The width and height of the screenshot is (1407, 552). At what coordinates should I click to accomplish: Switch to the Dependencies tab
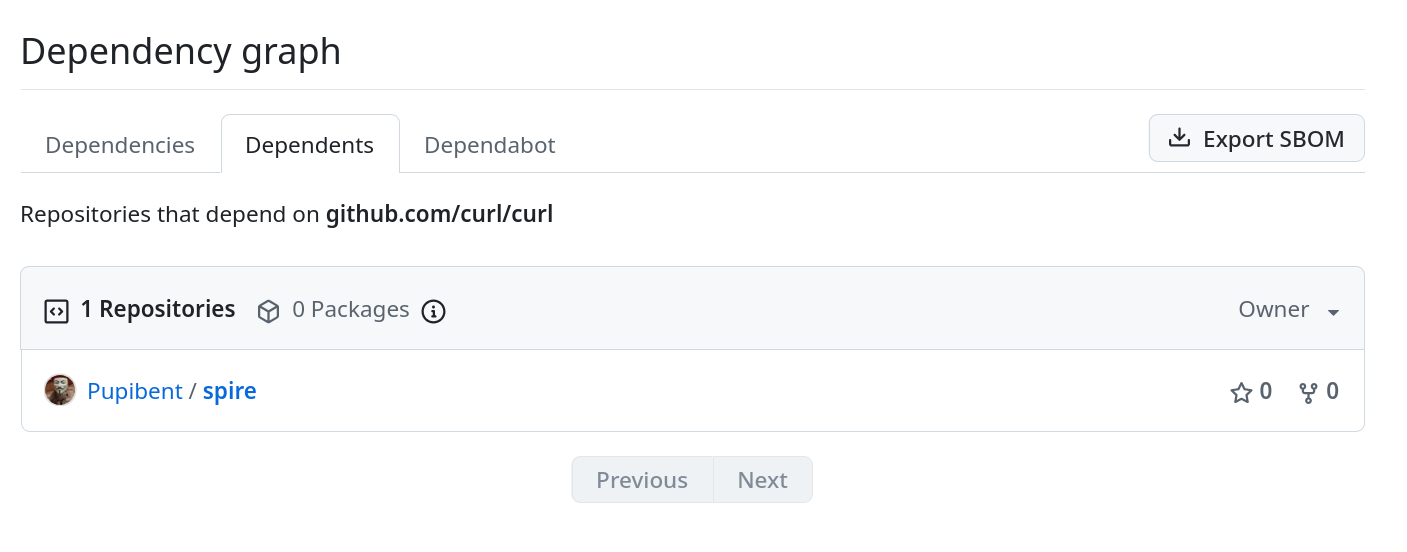(x=120, y=145)
